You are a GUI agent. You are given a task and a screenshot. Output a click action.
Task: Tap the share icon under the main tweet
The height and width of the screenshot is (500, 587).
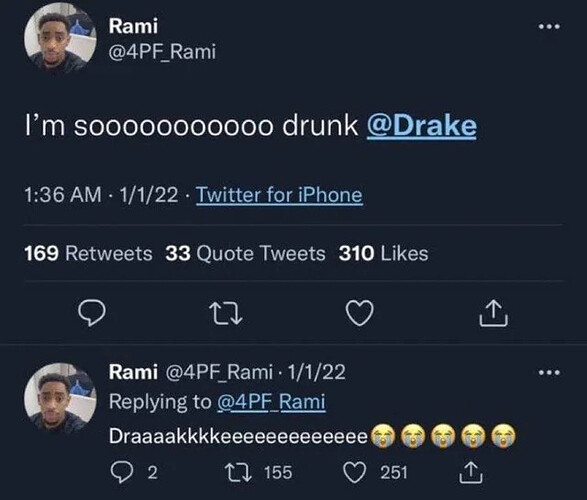(x=493, y=313)
